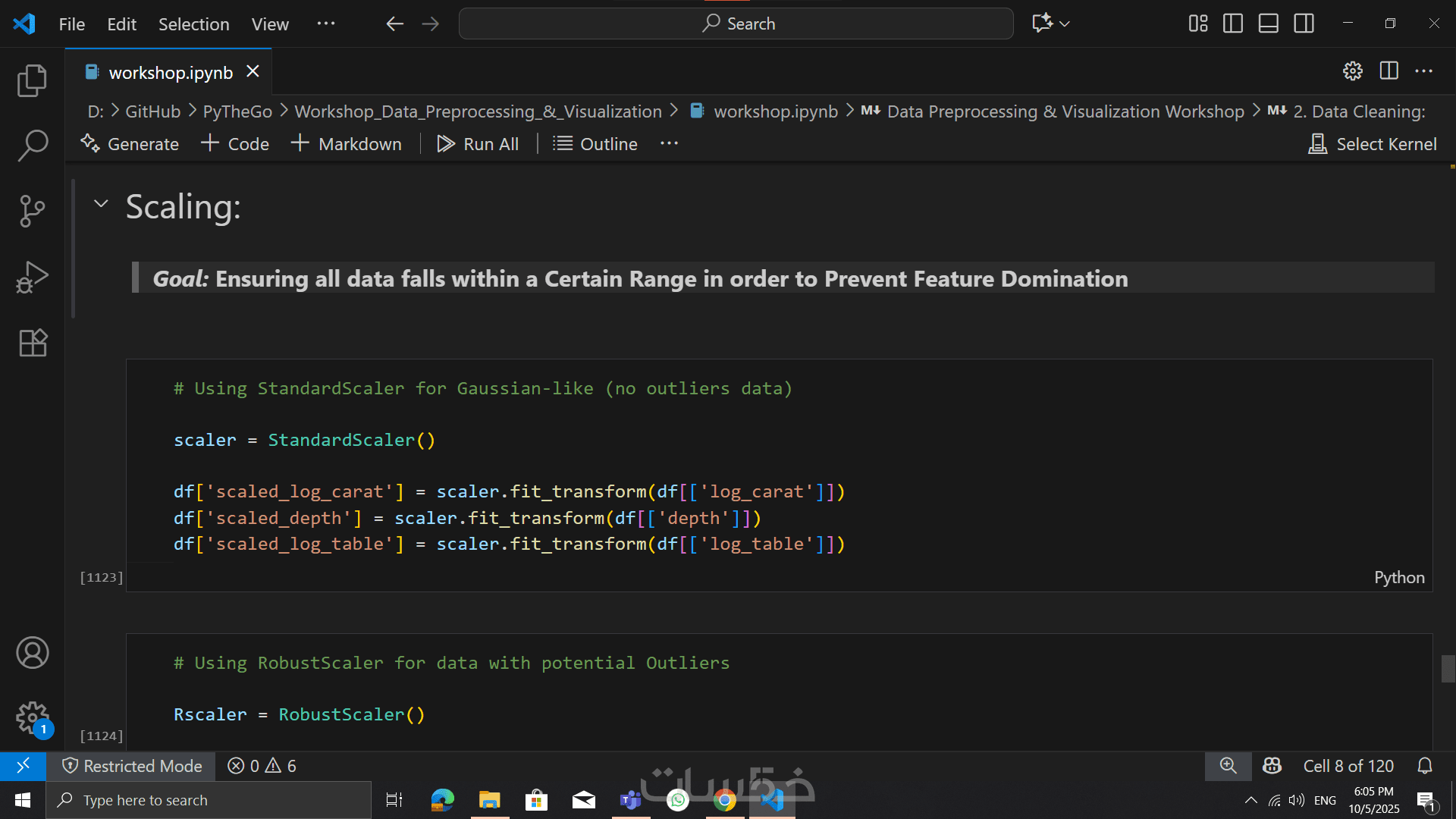Open the Copilot chat dropdown arrow

[x=1065, y=24]
